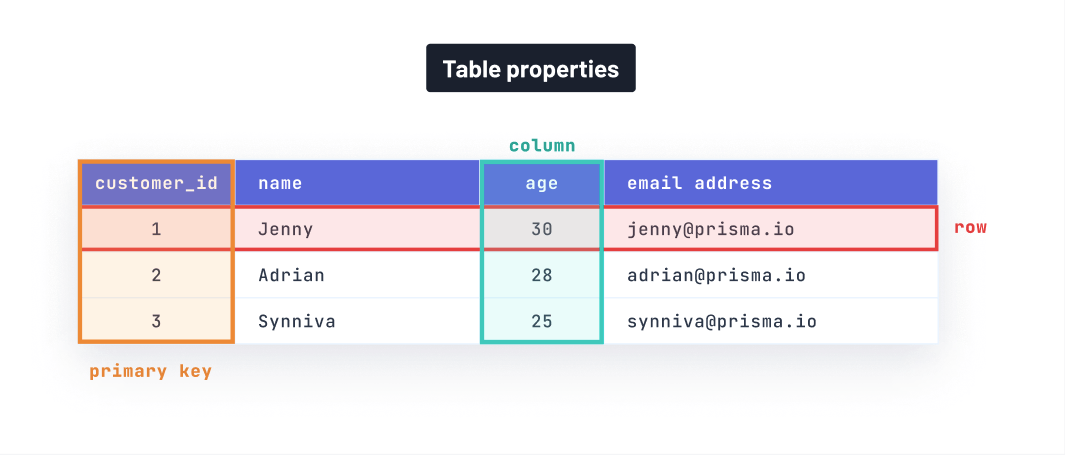Select the name column header

click(x=357, y=183)
